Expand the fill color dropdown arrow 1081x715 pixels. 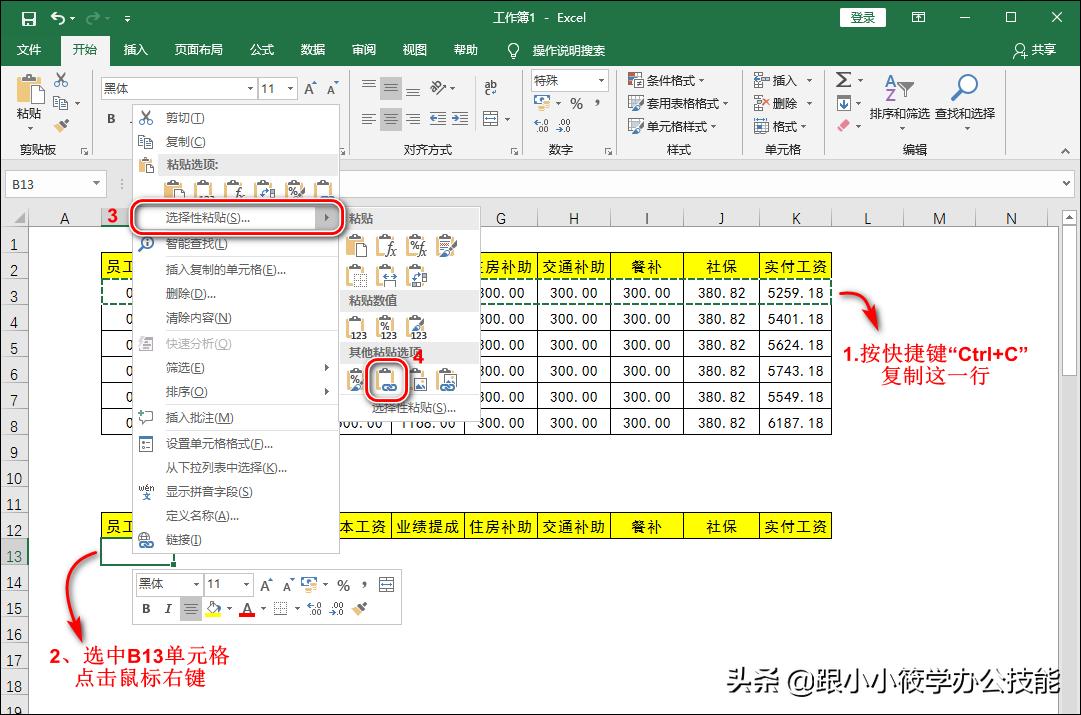point(229,608)
